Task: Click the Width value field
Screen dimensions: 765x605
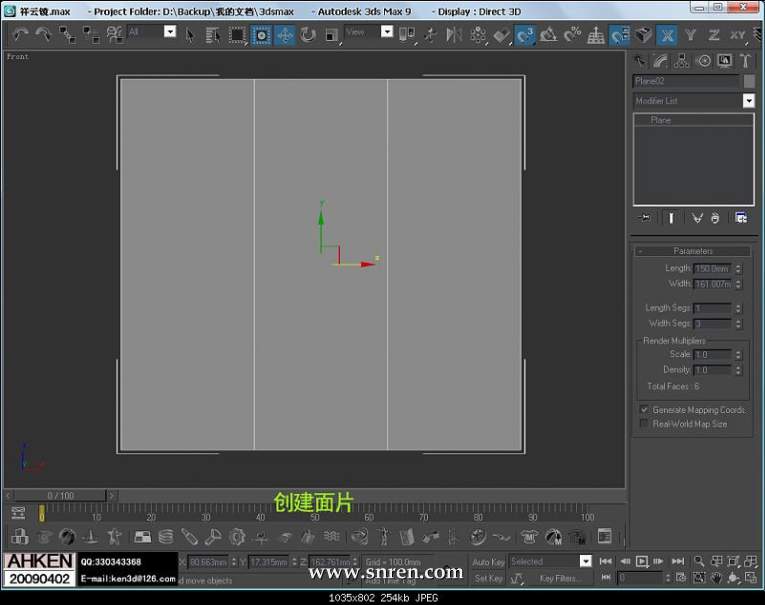Action: [712, 284]
